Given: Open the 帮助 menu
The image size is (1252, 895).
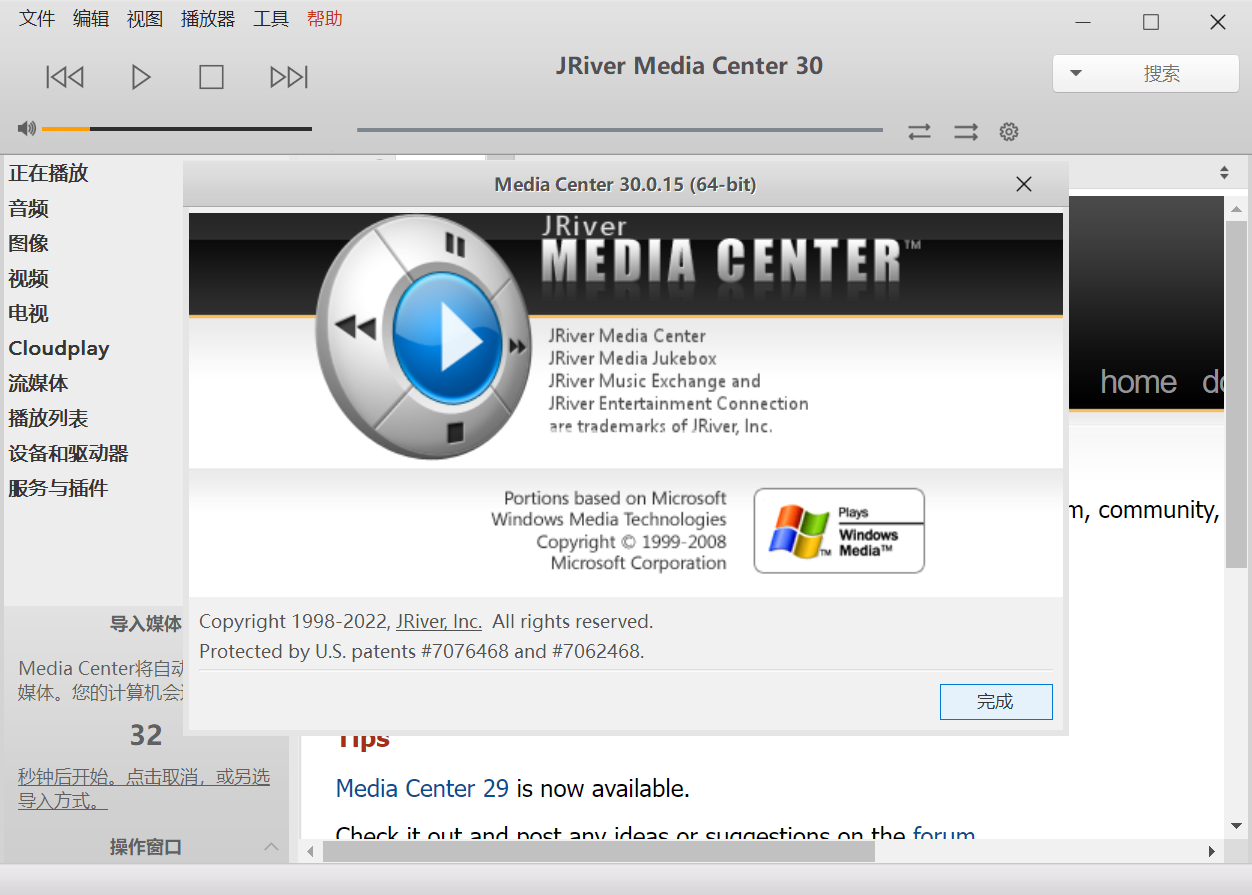Looking at the screenshot, I should [x=324, y=18].
